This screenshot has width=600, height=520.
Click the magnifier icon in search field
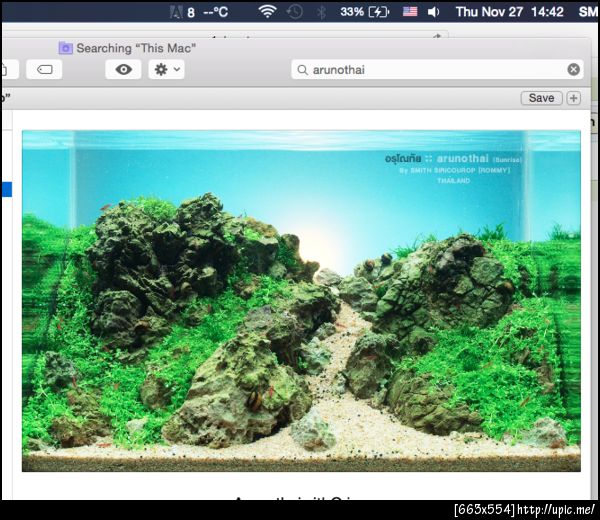302,70
